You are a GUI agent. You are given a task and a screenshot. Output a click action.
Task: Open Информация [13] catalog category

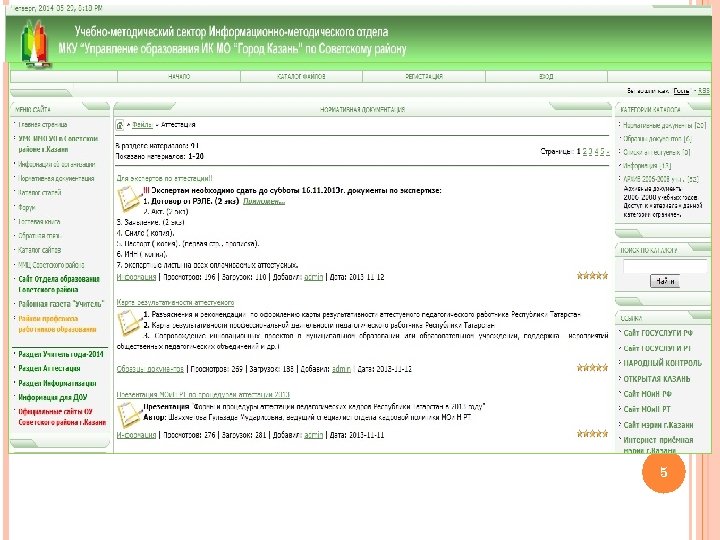647,166
